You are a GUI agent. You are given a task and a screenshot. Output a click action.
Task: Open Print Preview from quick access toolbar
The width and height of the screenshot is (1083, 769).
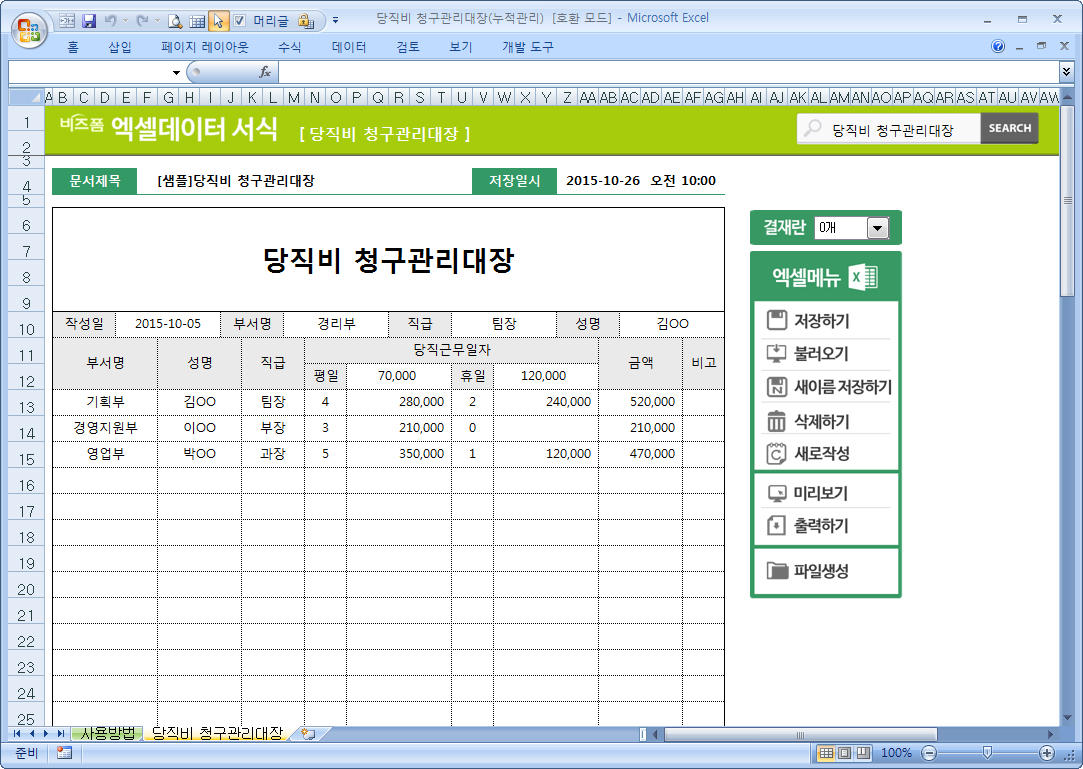tap(175, 20)
